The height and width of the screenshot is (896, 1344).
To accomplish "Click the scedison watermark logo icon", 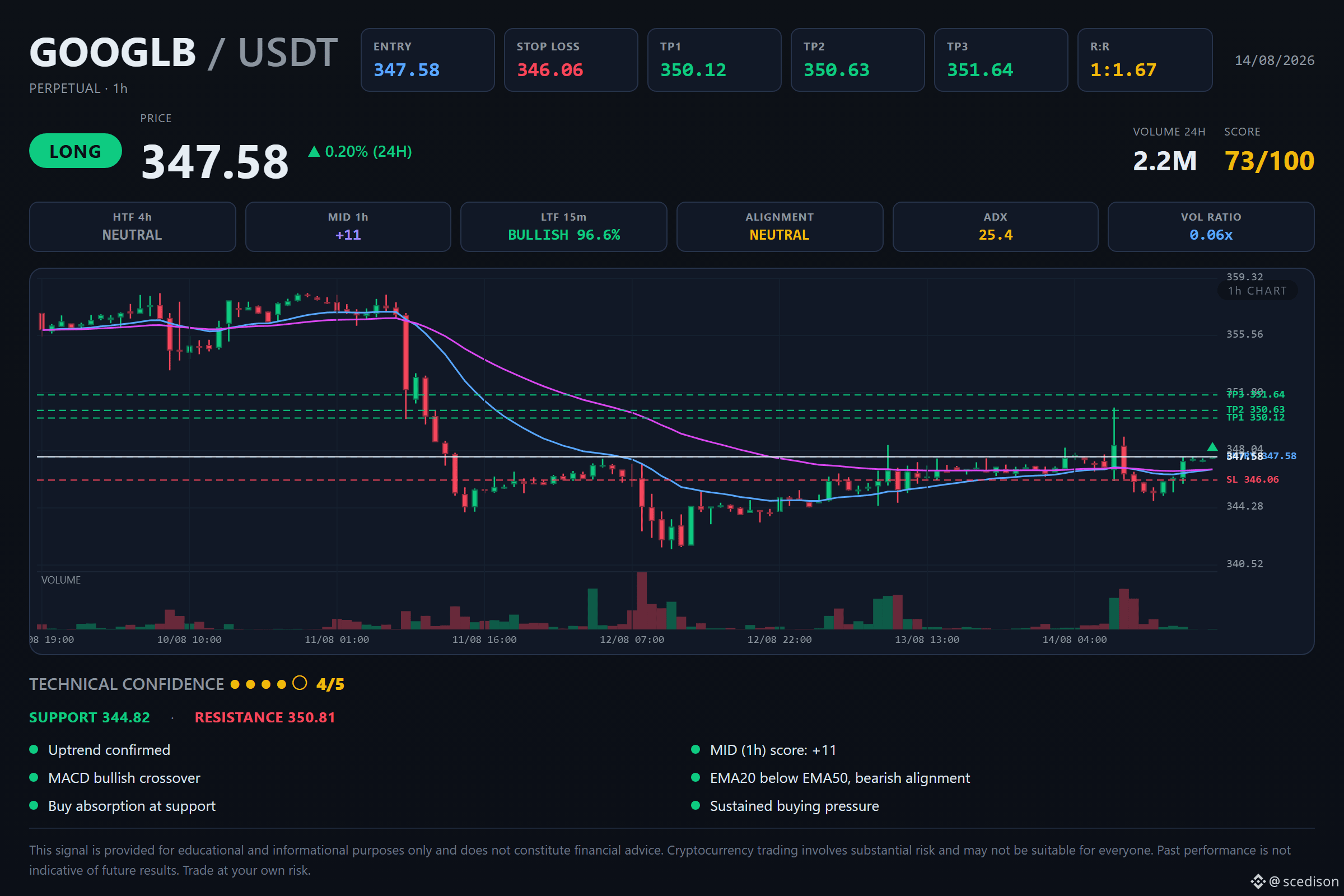I will click(1258, 881).
